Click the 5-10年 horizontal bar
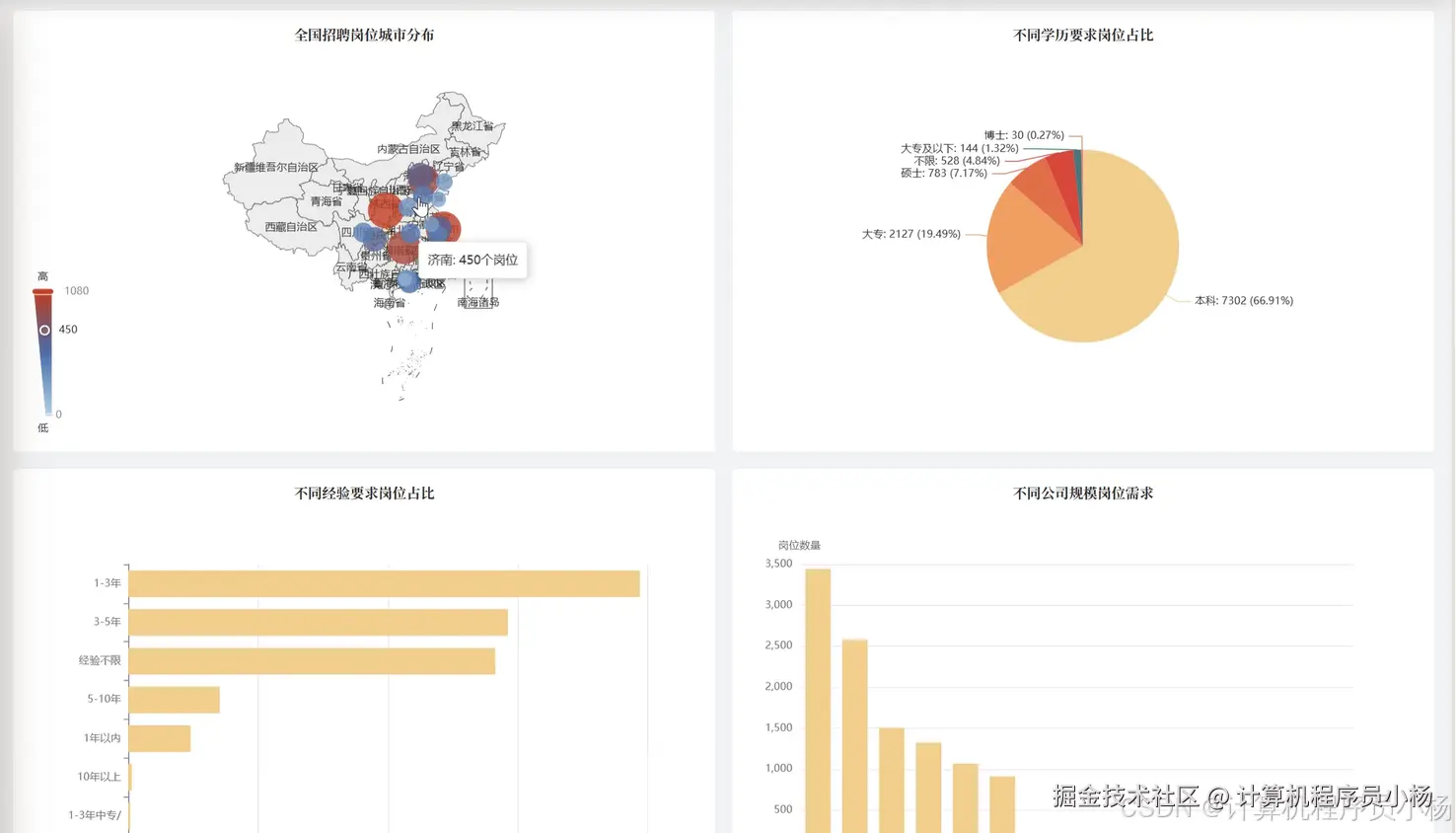The height and width of the screenshot is (833, 1456). click(174, 699)
